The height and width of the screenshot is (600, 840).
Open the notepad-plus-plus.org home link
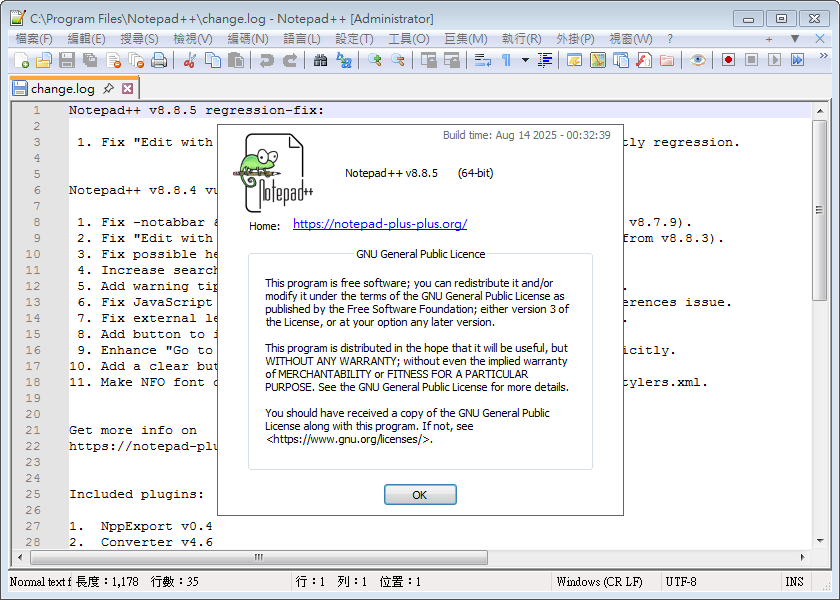click(x=380, y=224)
